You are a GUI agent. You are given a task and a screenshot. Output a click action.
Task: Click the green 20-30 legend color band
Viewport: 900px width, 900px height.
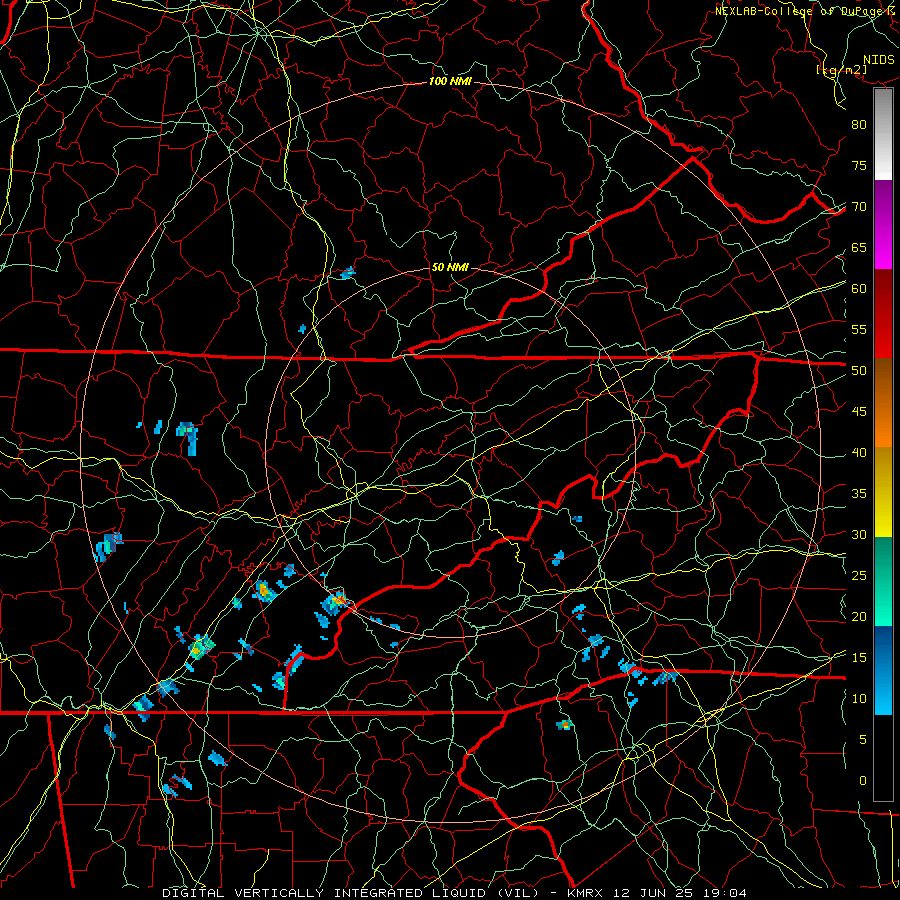click(883, 581)
